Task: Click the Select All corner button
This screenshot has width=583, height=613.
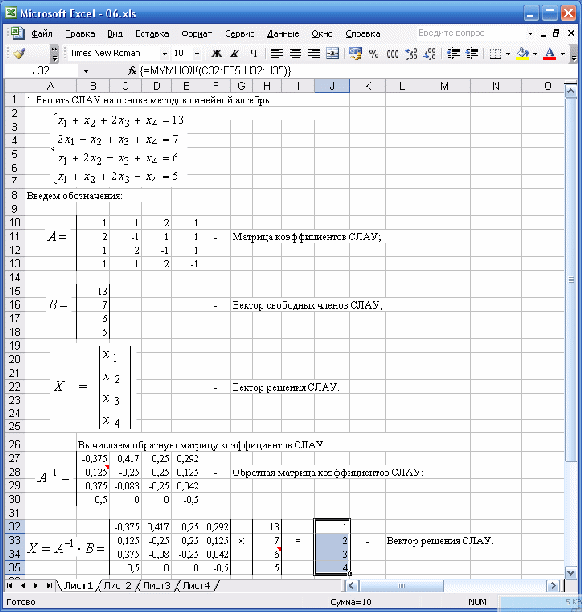Action: (x=14, y=86)
